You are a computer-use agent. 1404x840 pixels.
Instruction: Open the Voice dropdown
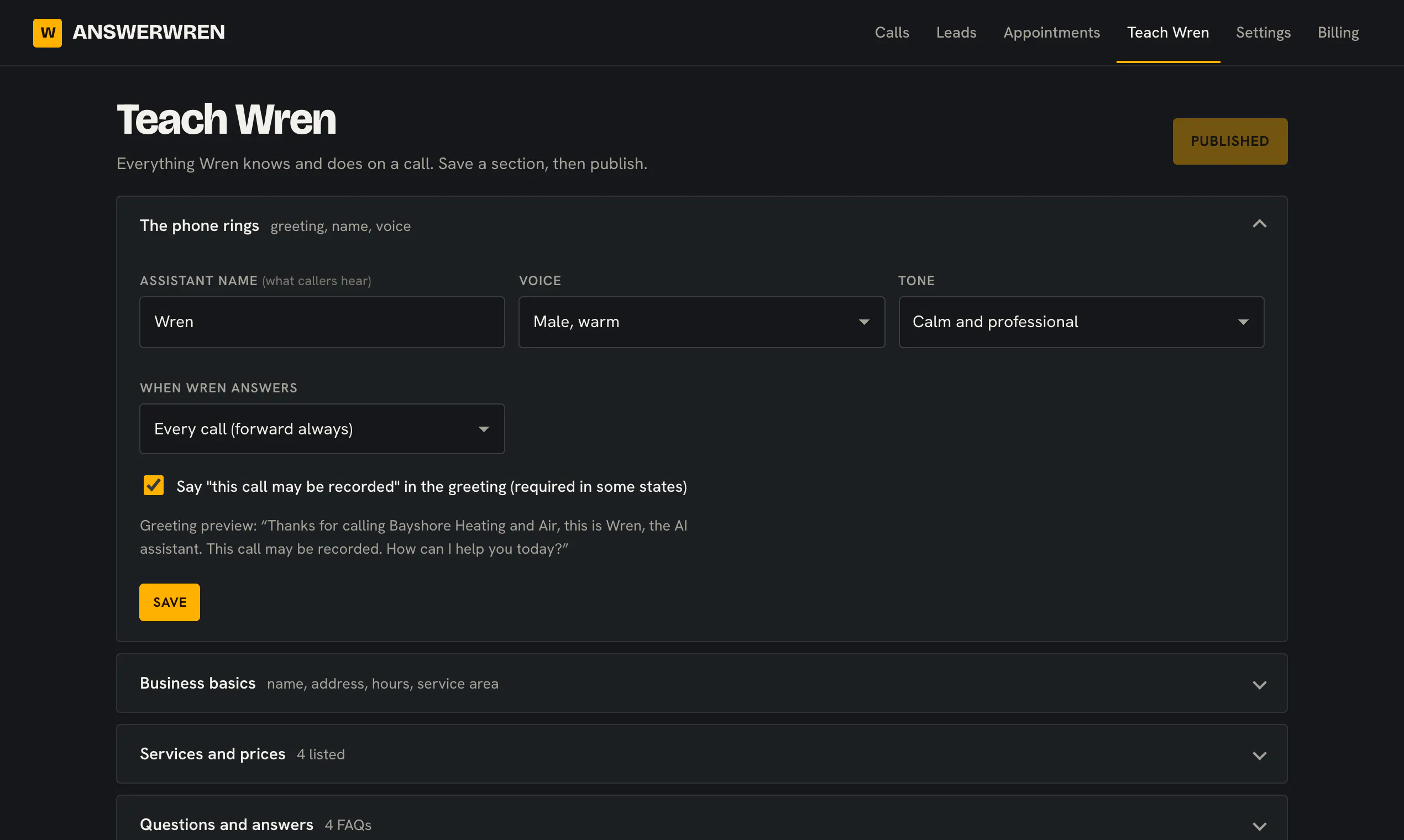(701, 322)
